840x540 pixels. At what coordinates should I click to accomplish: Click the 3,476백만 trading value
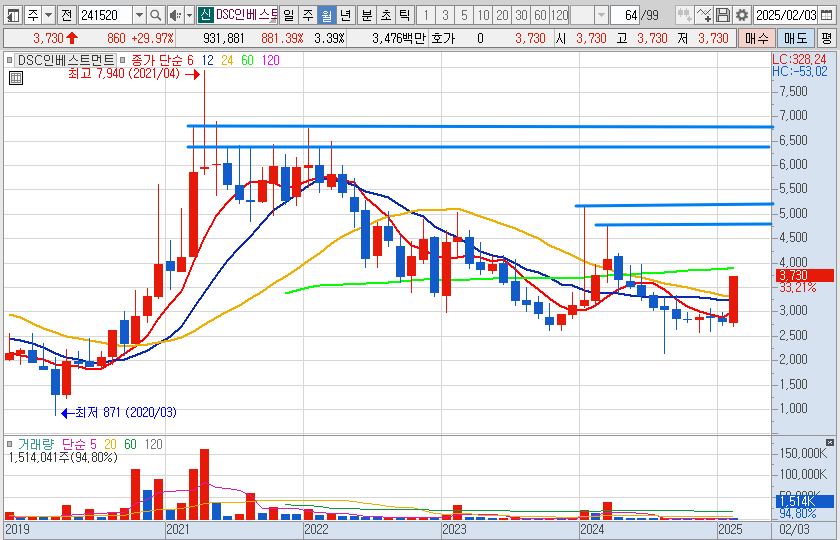(x=399, y=38)
